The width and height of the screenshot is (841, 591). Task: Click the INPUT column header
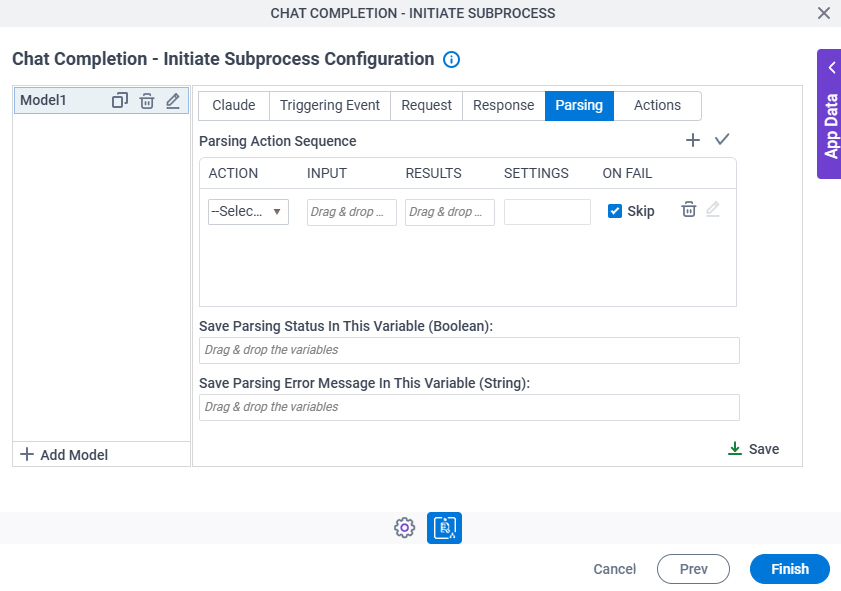pyautogui.click(x=327, y=173)
